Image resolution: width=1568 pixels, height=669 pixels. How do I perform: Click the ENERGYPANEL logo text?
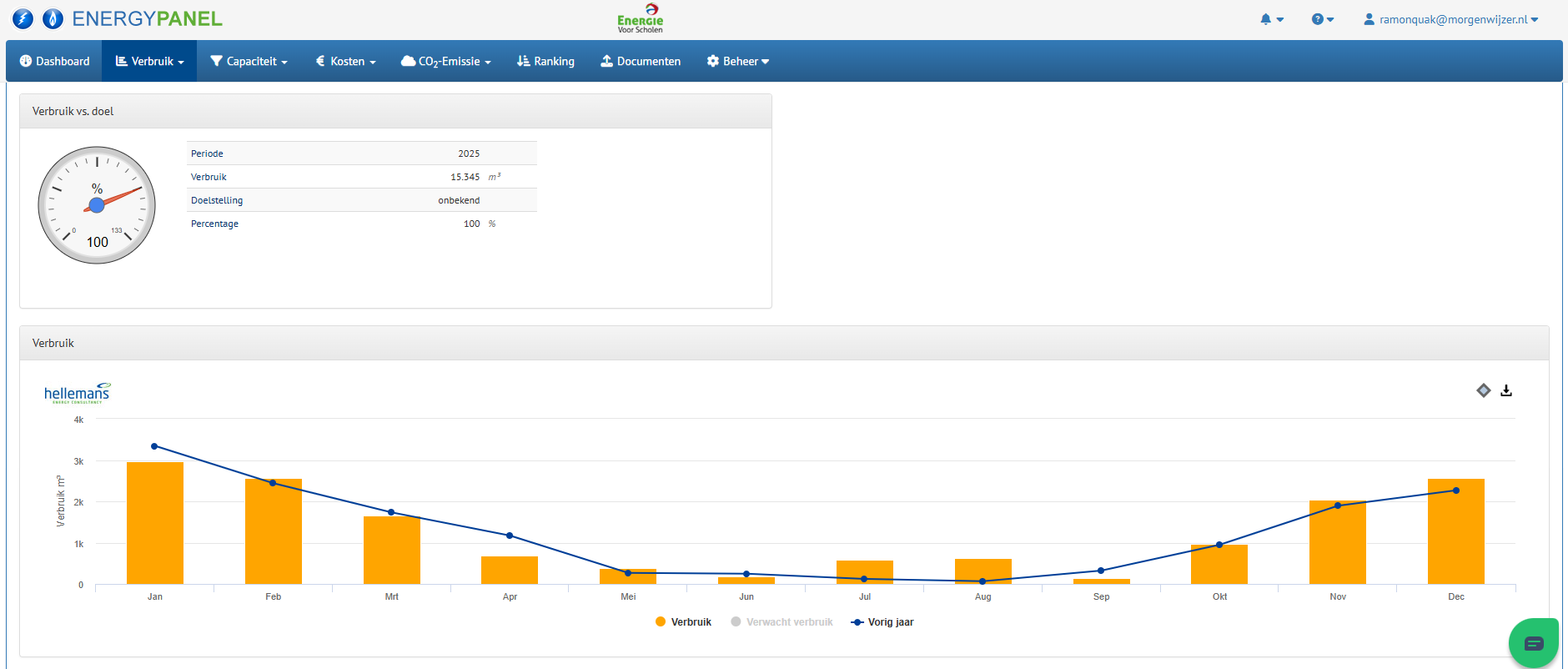point(147,19)
